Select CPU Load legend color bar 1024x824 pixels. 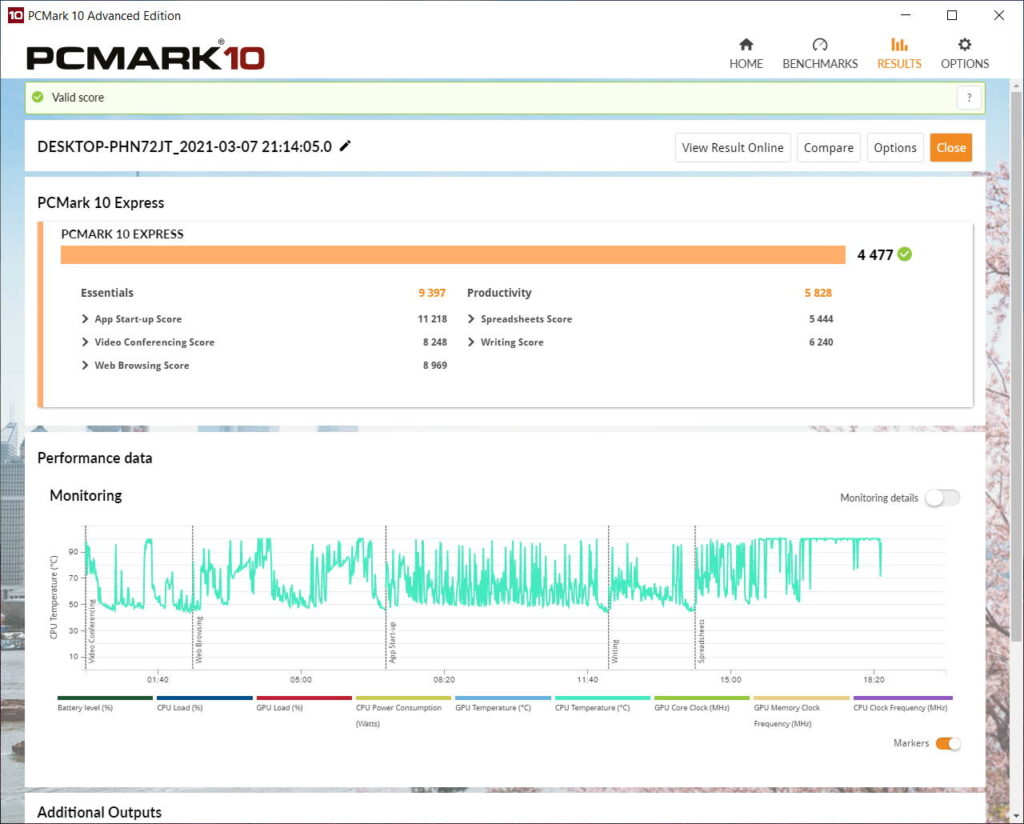204,698
